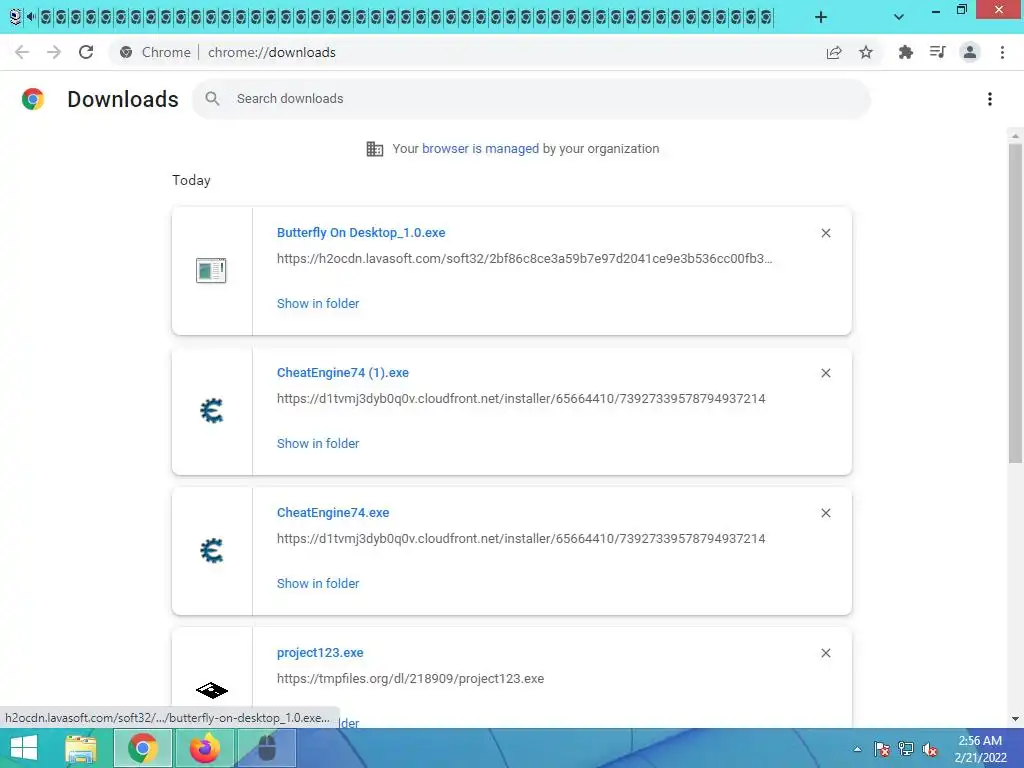Open the share page icon in address bar
Viewport: 1024px width, 768px height.
834,52
